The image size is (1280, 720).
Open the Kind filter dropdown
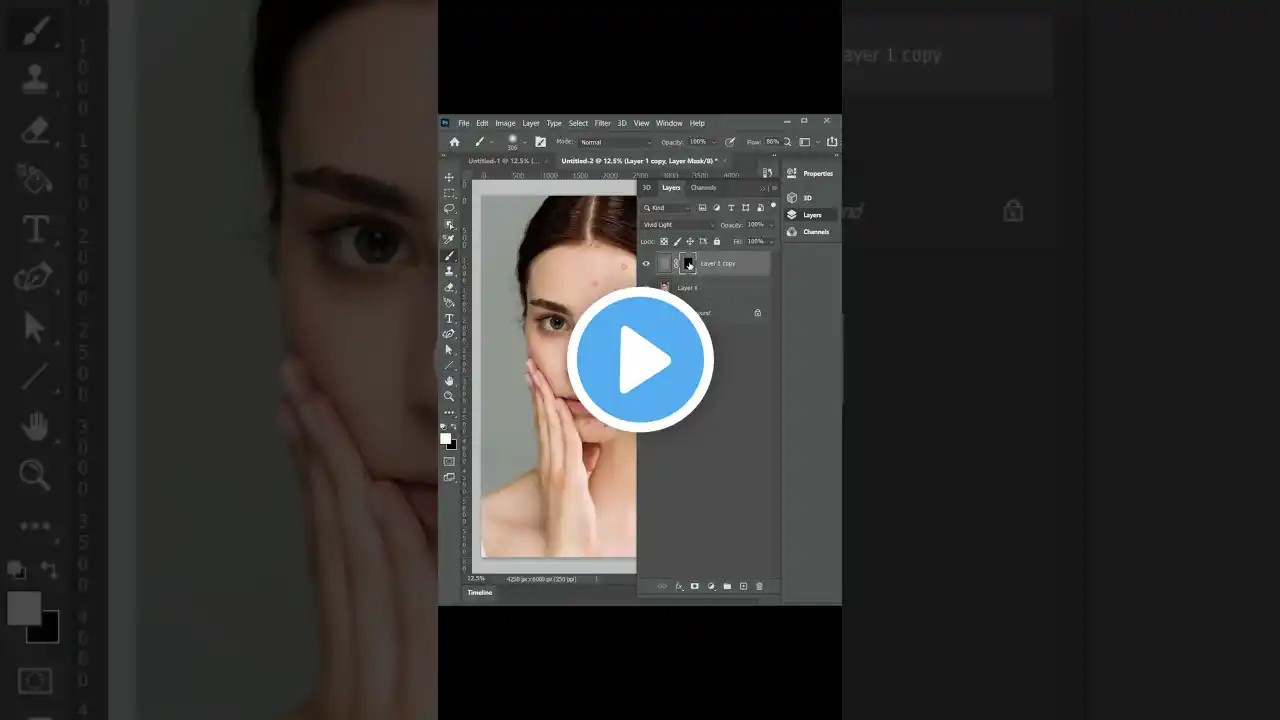[x=668, y=208]
